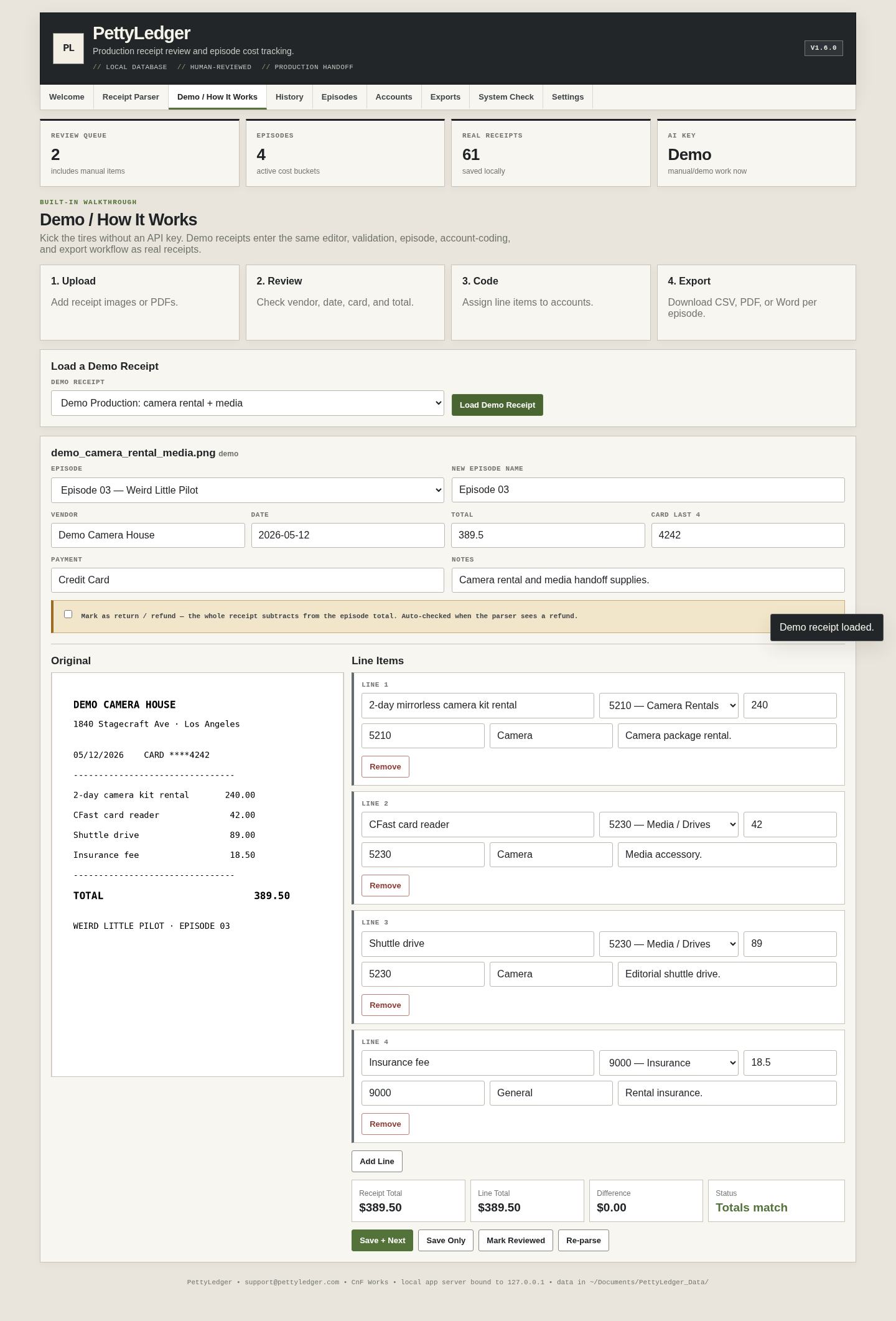The width and height of the screenshot is (896, 1321).
Task: Select the Demo / How It Works tab
Action: pos(217,97)
